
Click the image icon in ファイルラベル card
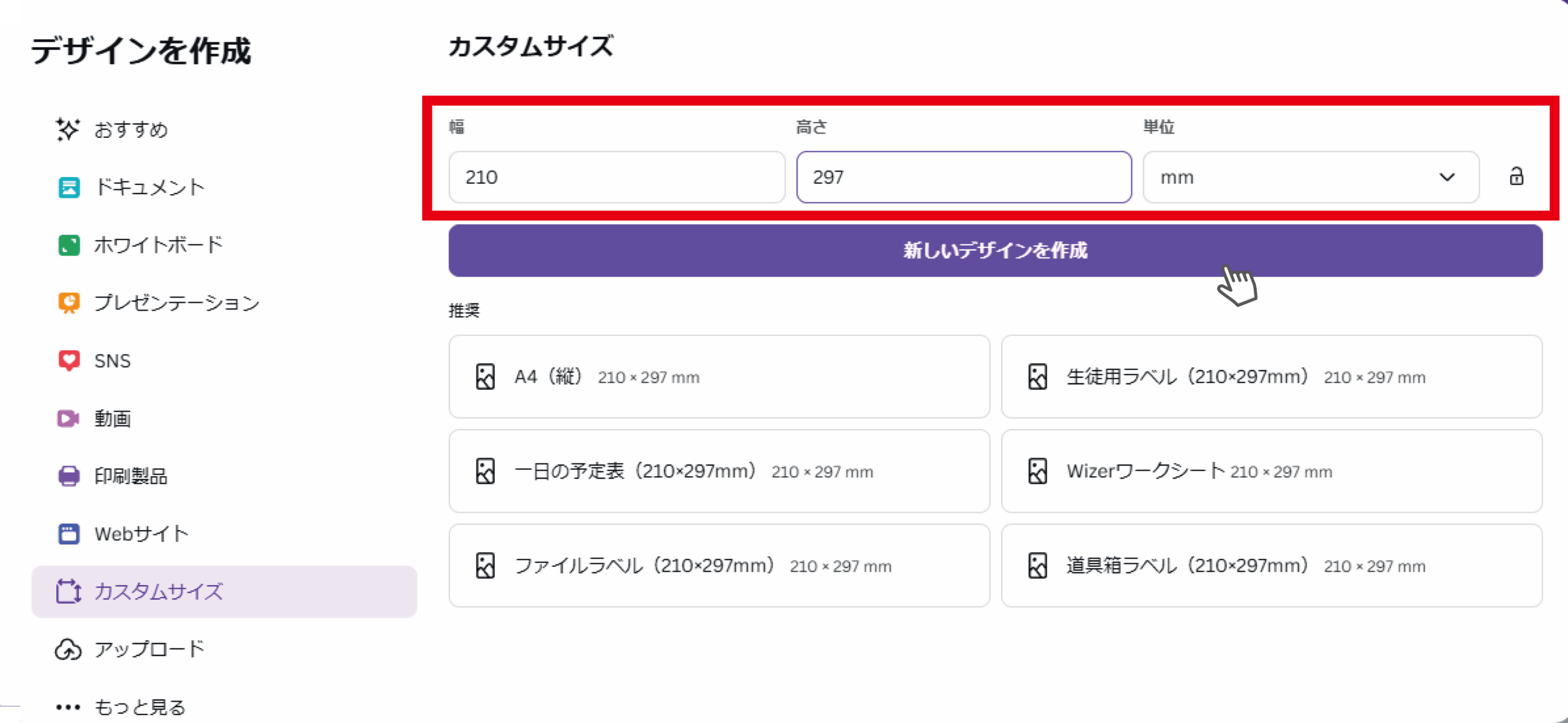click(x=485, y=566)
